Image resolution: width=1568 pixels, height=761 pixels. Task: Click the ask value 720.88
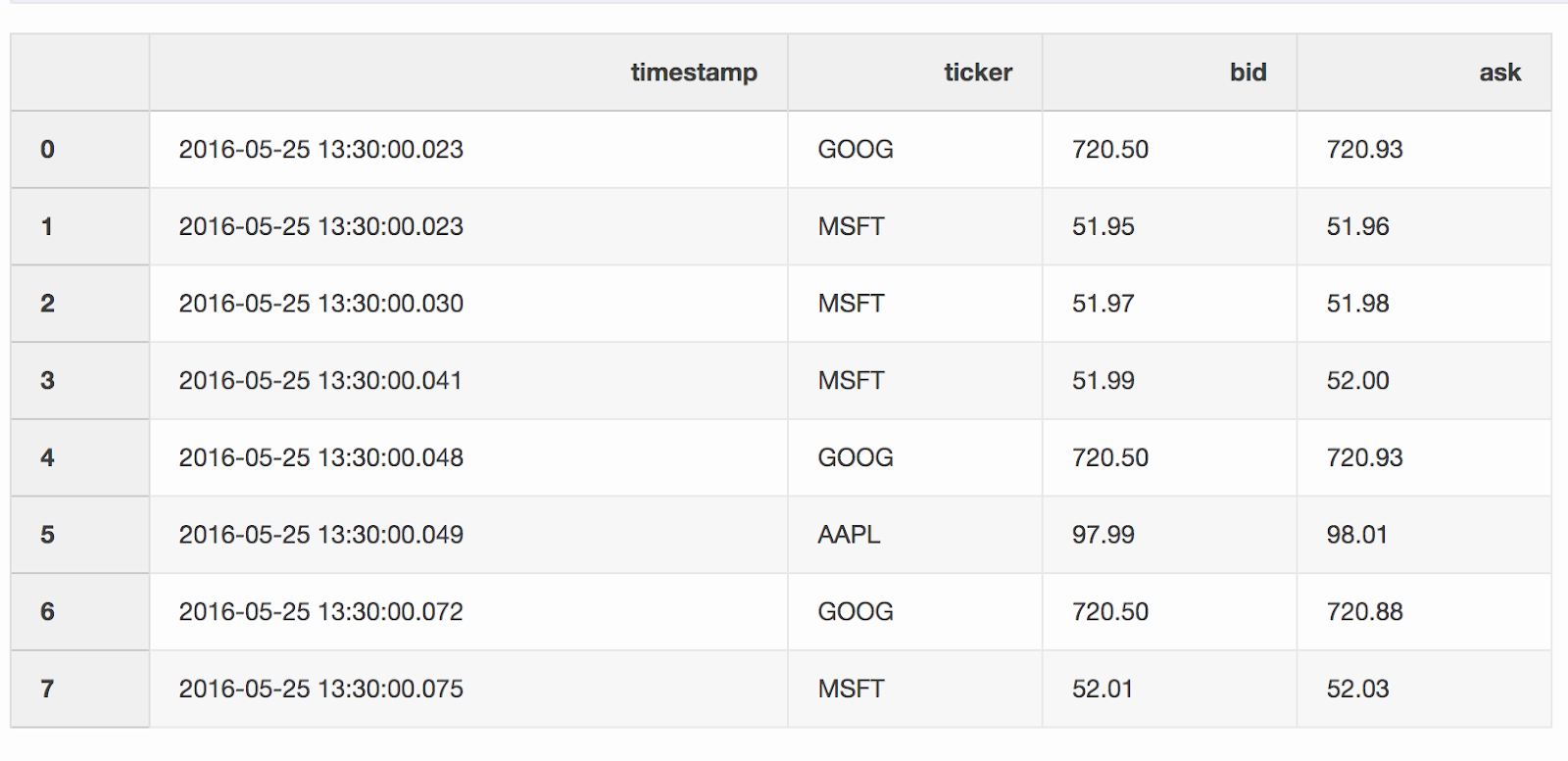click(x=1364, y=612)
